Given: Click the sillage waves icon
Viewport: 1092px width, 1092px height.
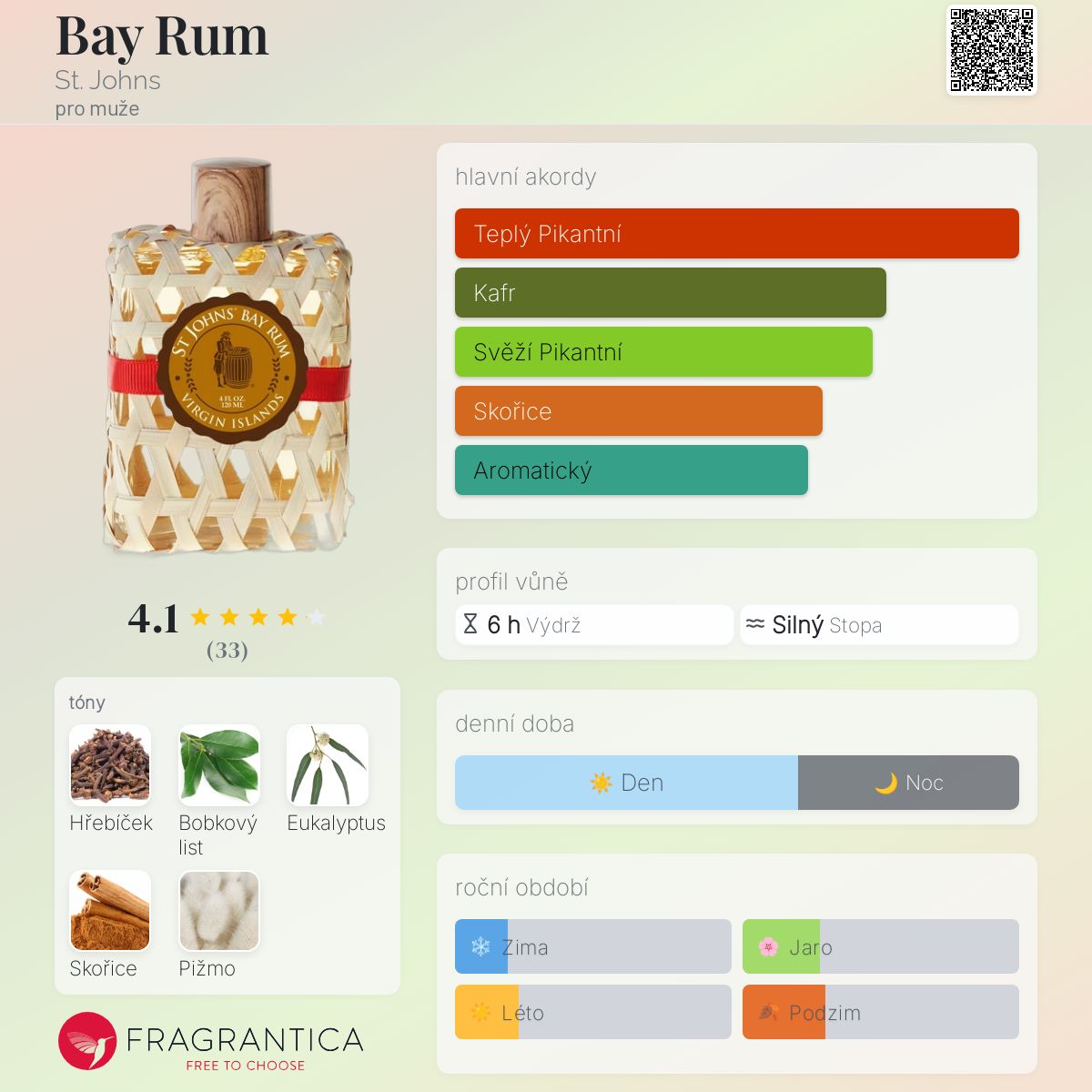Looking at the screenshot, I should (755, 624).
